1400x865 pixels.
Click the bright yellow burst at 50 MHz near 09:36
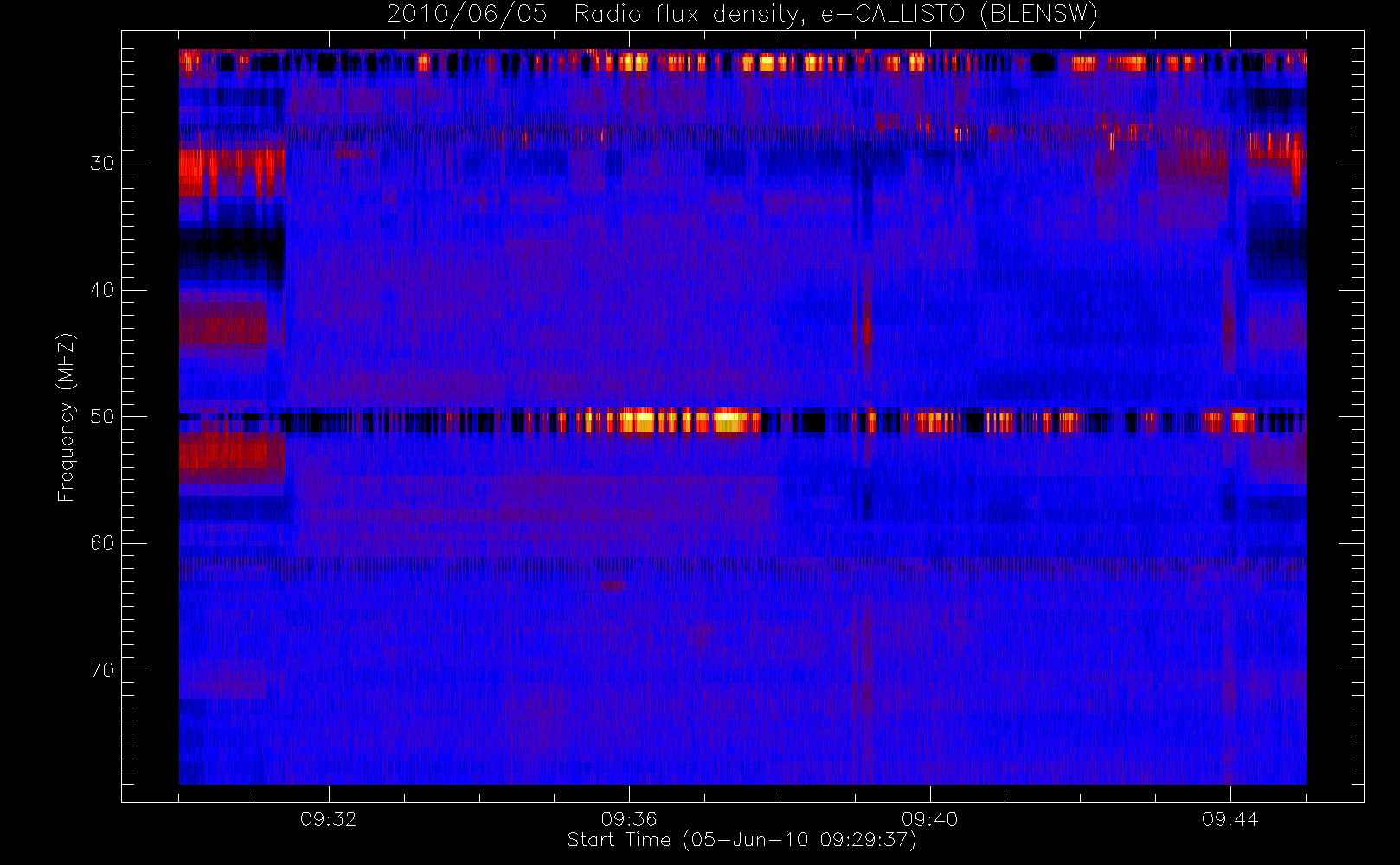pos(639,422)
